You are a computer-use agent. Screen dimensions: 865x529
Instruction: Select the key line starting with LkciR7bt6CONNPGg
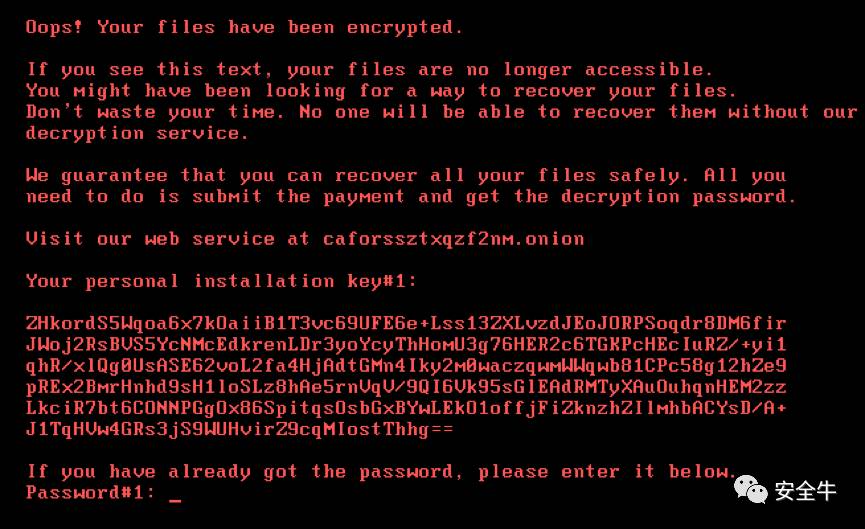pyautogui.click(x=406, y=407)
